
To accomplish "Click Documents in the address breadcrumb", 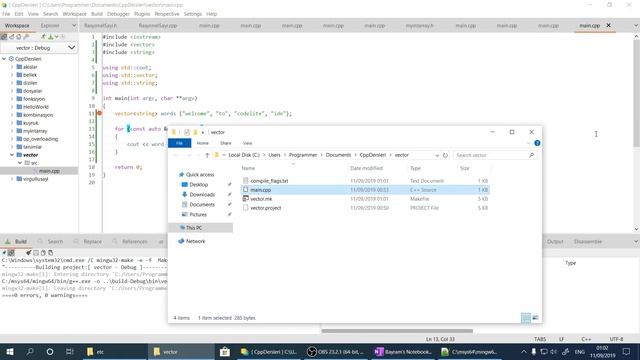I will (x=338, y=155).
